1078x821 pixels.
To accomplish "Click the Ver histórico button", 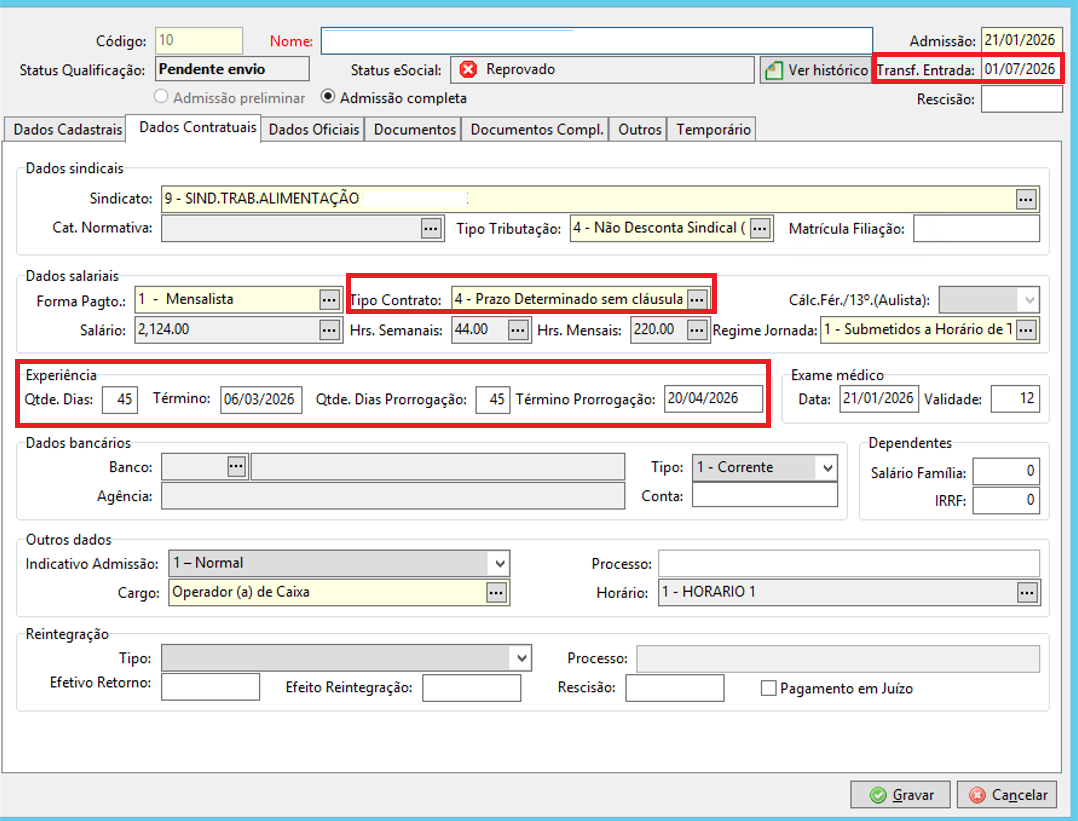I will click(816, 70).
